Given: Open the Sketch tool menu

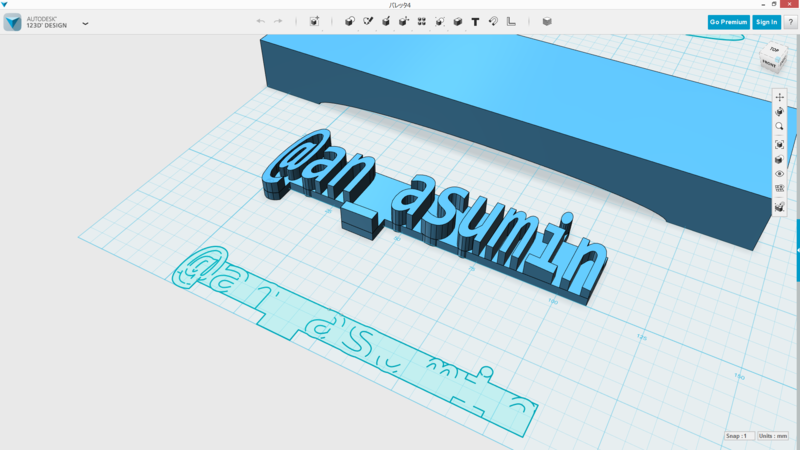Looking at the screenshot, I should 368,21.
